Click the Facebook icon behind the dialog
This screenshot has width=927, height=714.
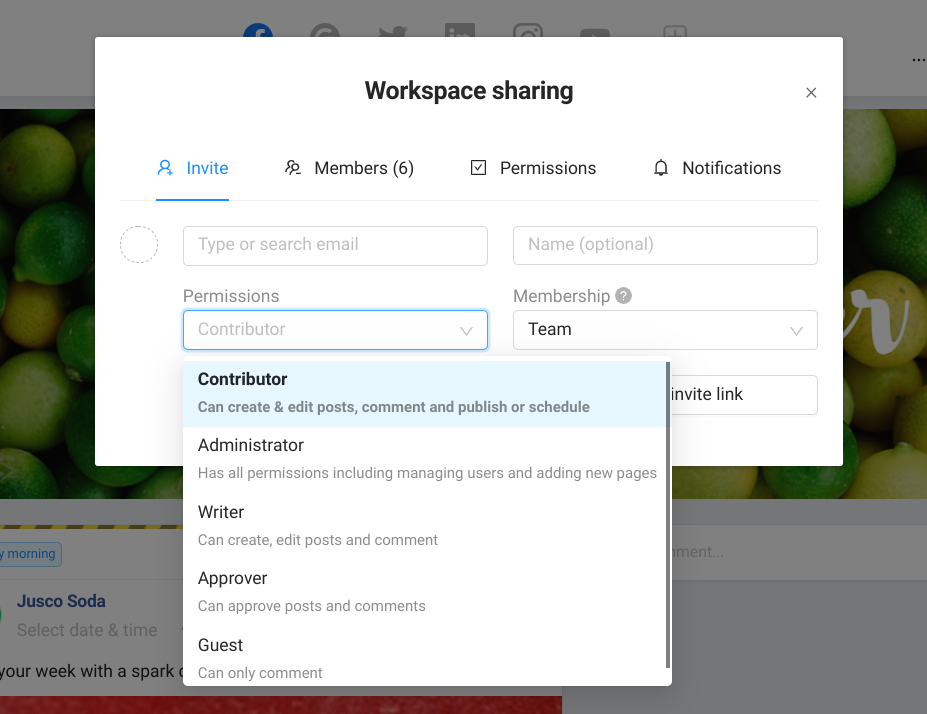tap(258, 30)
